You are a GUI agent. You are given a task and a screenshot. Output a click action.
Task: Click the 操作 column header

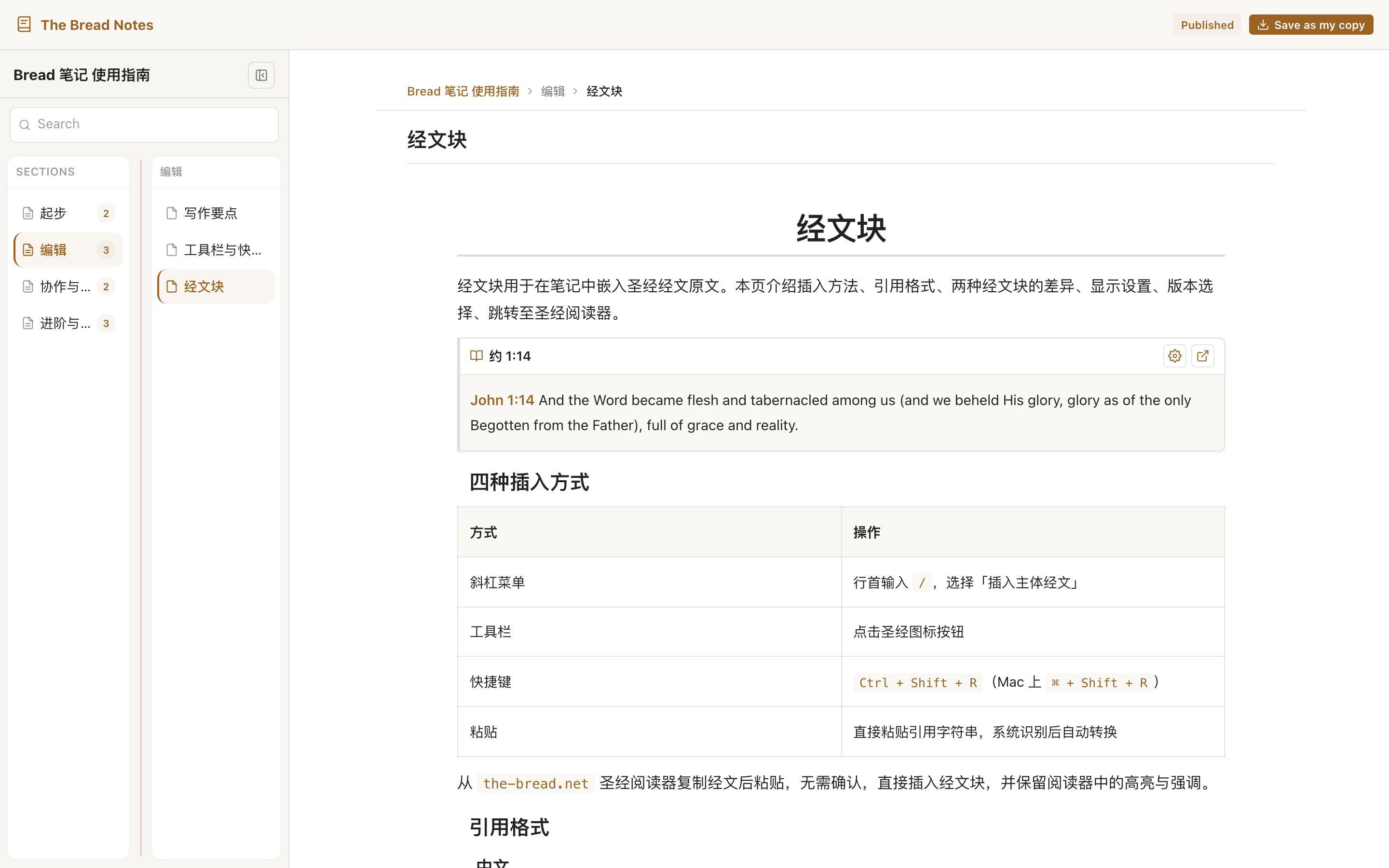click(x=1033, y=532)
